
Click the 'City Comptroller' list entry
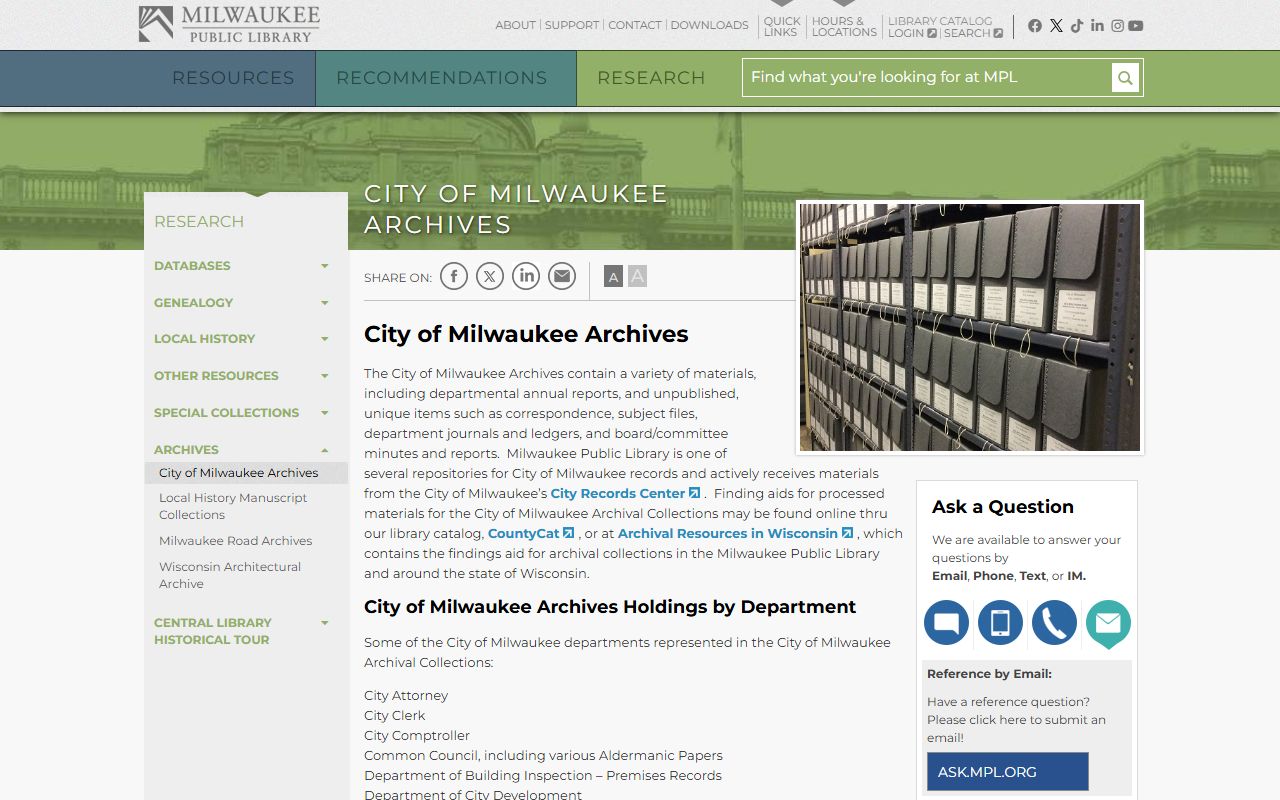(x=417, y=736)
